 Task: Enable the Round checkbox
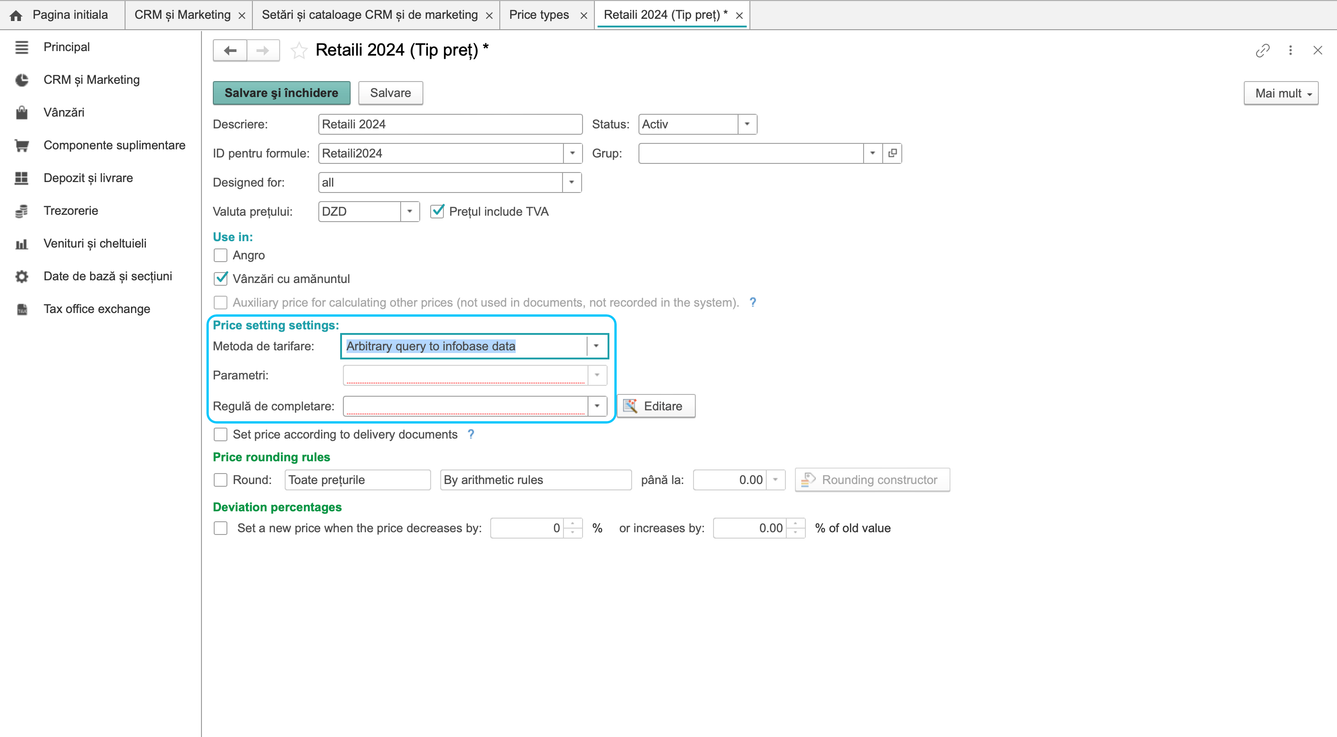tap(220, 480)
